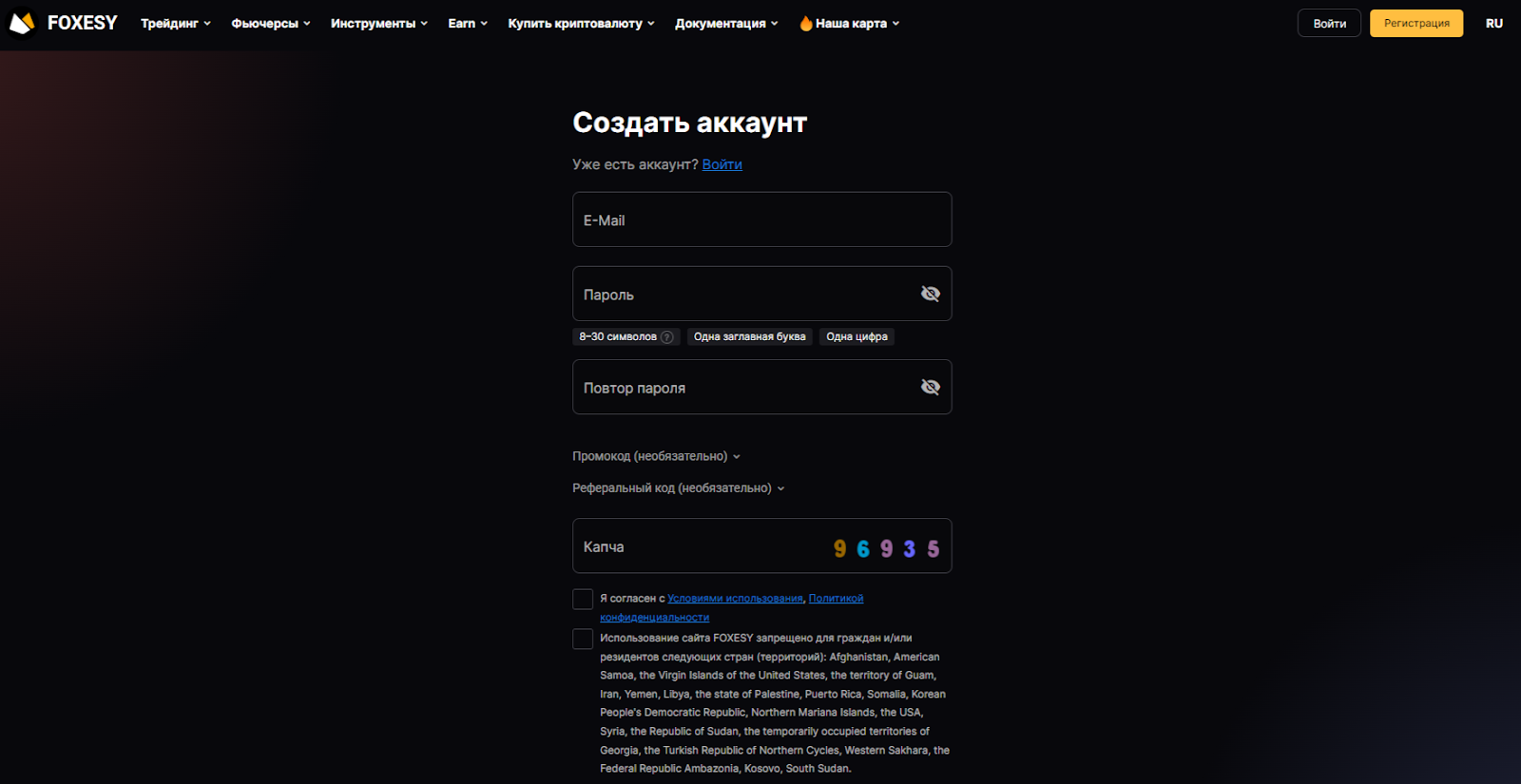The width and height of the screenshot is (1521, 784).
Task: Open the Трейдинг dropdown menu
Action: (176, 24)
